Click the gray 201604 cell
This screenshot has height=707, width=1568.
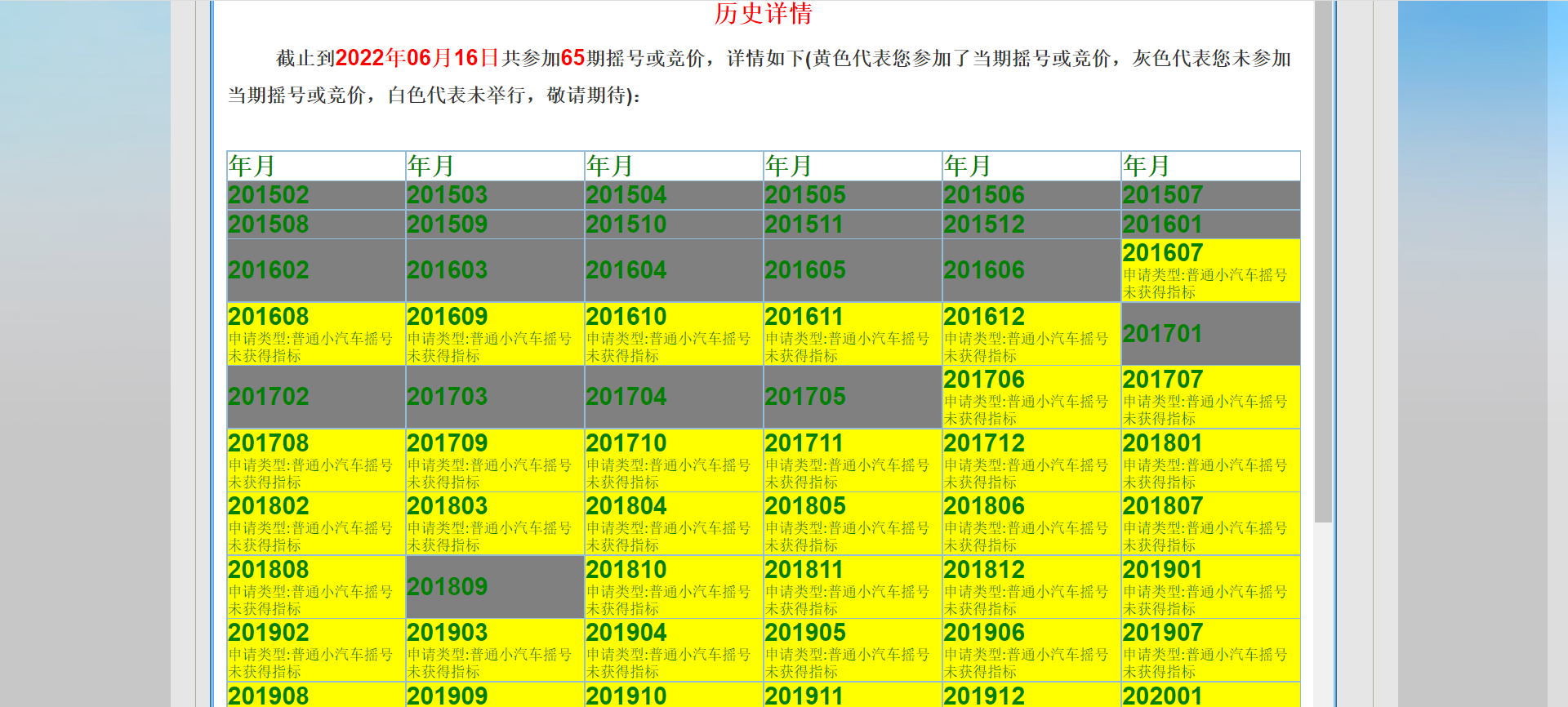tap(673, 270)
